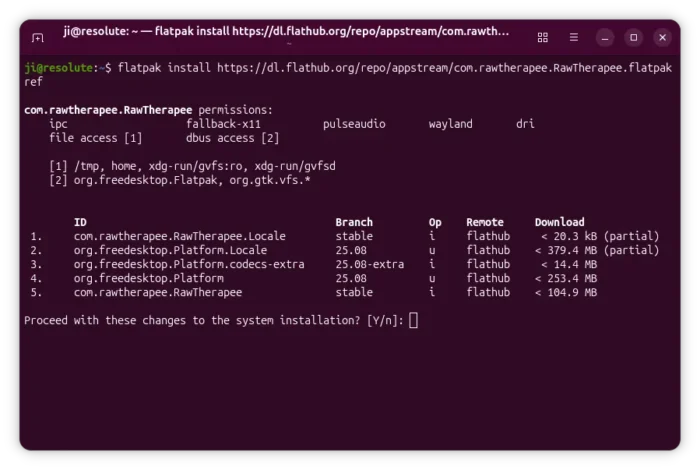The height and width of the screenshot is (470, 700).
Task: Click the Remote column header
Action: coord(485,222)
